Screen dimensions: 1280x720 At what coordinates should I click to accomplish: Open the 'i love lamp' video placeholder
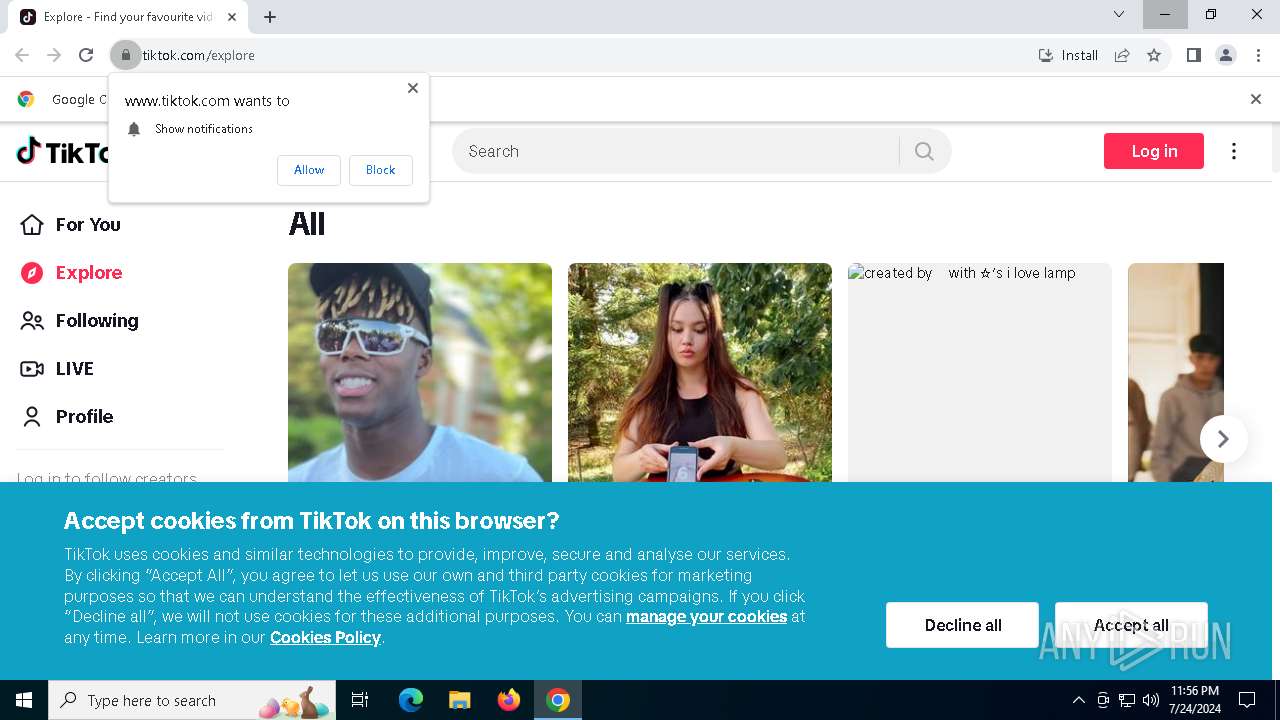tap(980, 372)
